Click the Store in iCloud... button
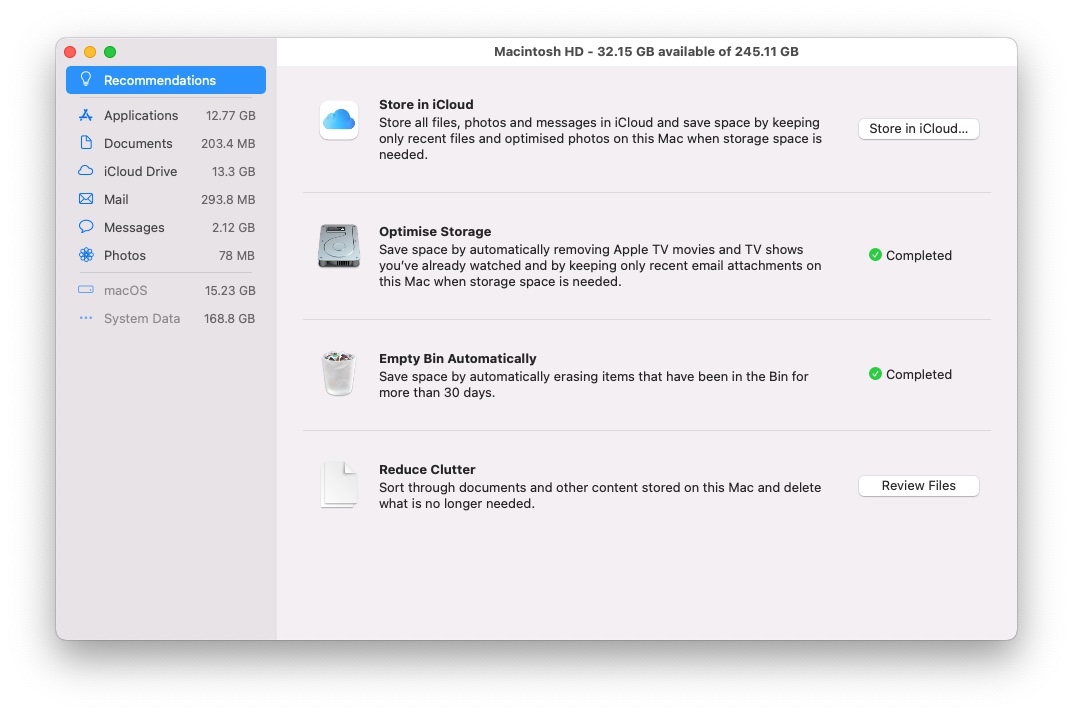This screenshot has height=714, width=1073. pos(918,129)
